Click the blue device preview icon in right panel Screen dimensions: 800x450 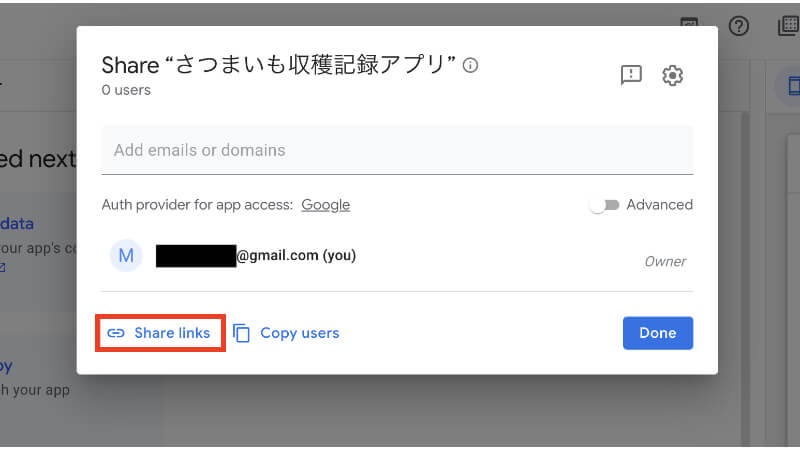[788, 86]
